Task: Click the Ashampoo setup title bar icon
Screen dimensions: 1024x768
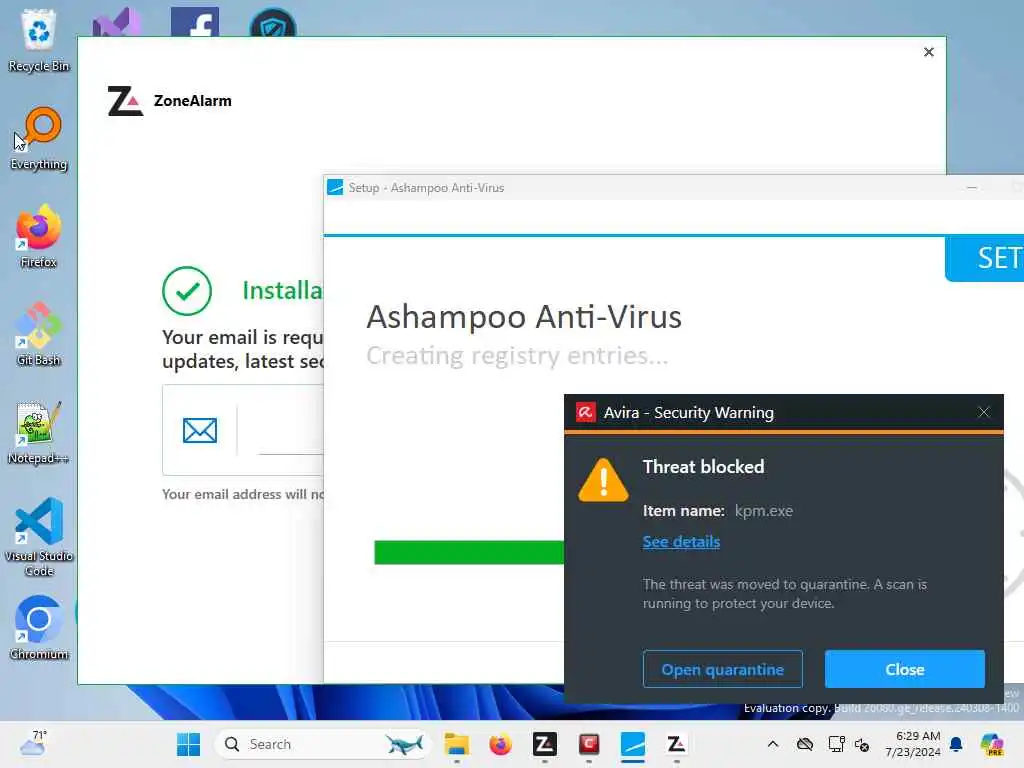Action: pyautogui.click(x=335, y=187)
